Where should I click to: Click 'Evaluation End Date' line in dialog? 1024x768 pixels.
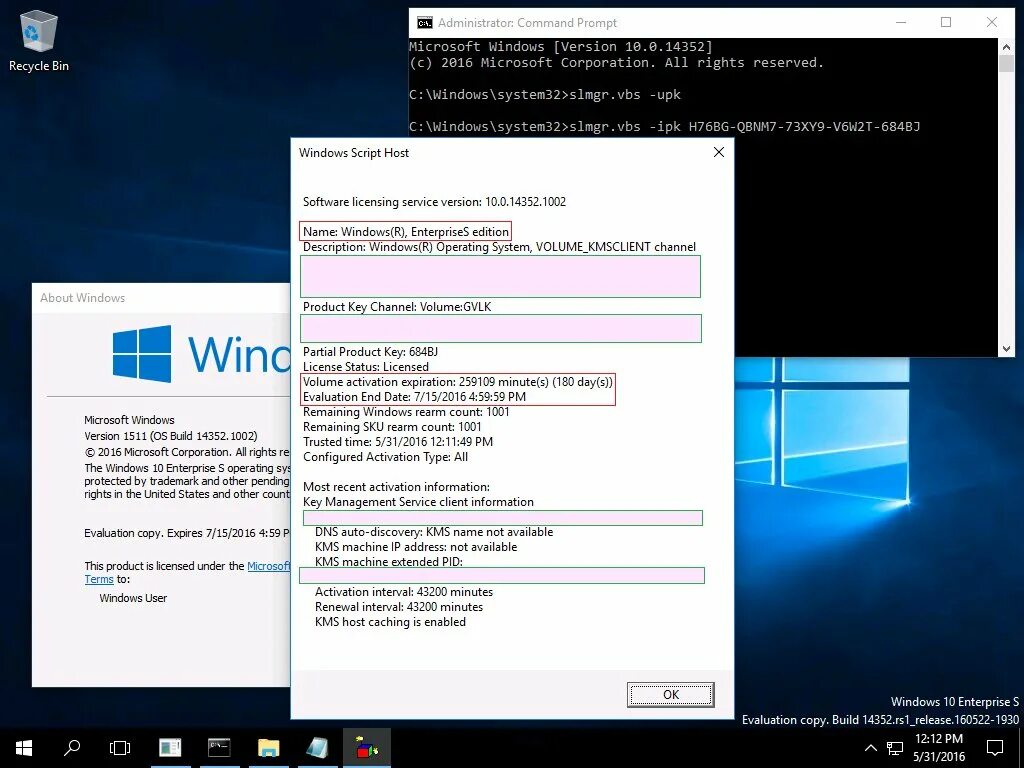click(414, 397)
